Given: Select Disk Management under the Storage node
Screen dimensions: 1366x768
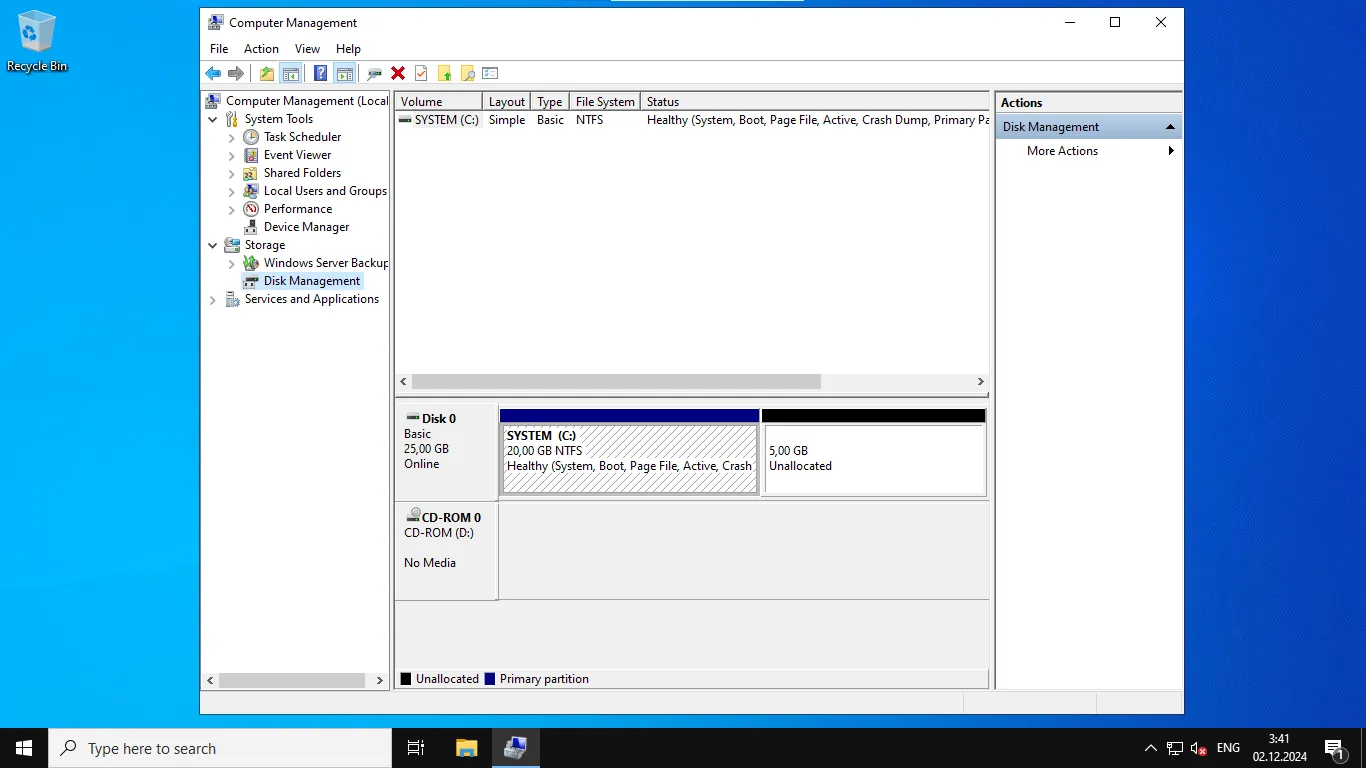Looking at the screenshot, I should click(x=310, y=281).
